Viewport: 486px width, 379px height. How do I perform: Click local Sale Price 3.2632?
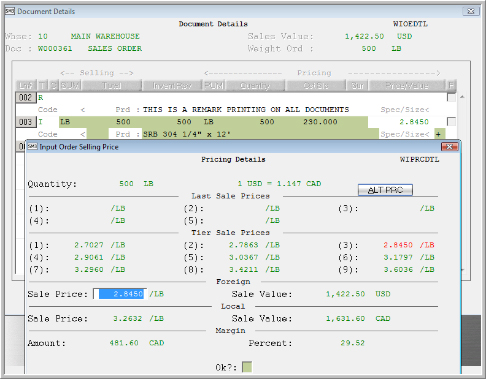(x=127, y=318)
